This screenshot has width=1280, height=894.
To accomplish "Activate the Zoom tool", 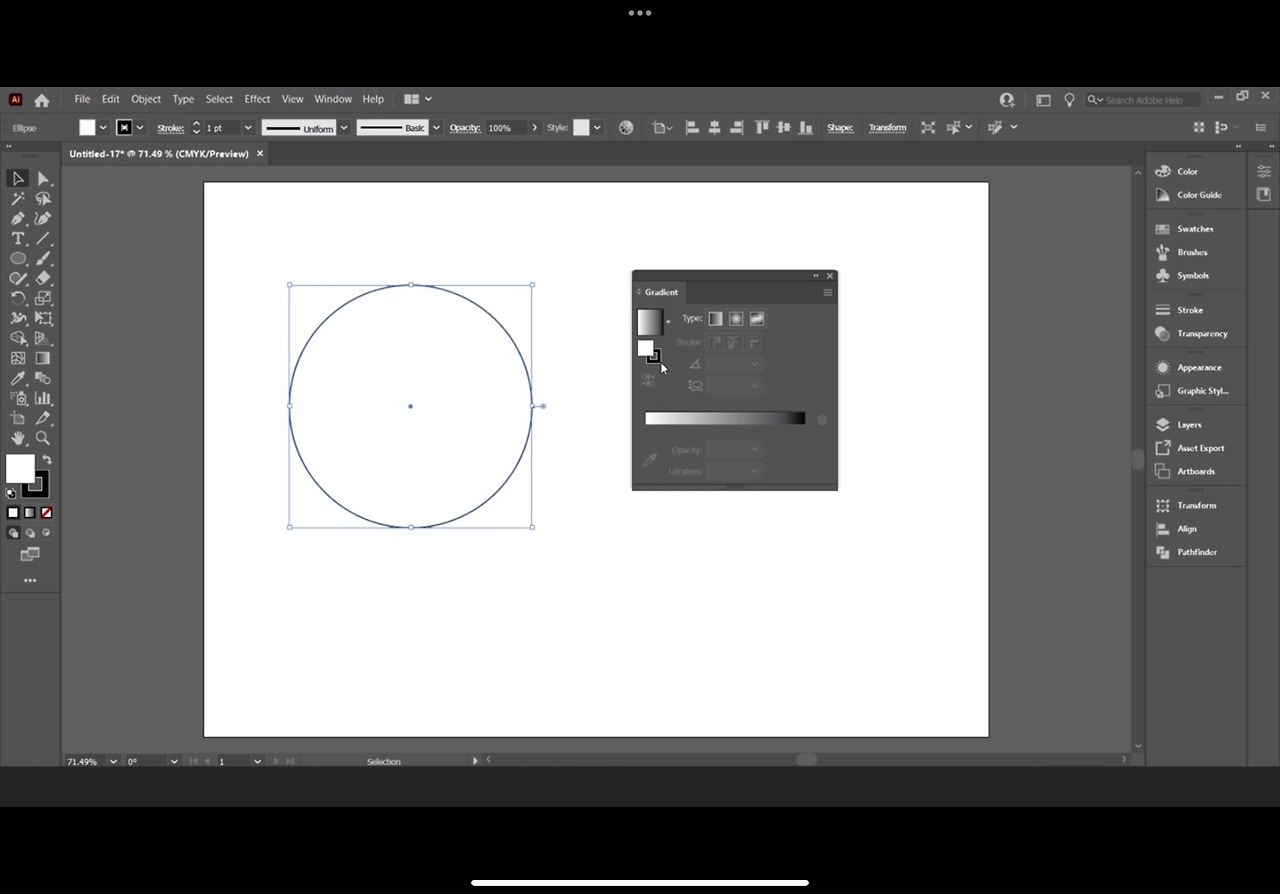I will [43, 438].
